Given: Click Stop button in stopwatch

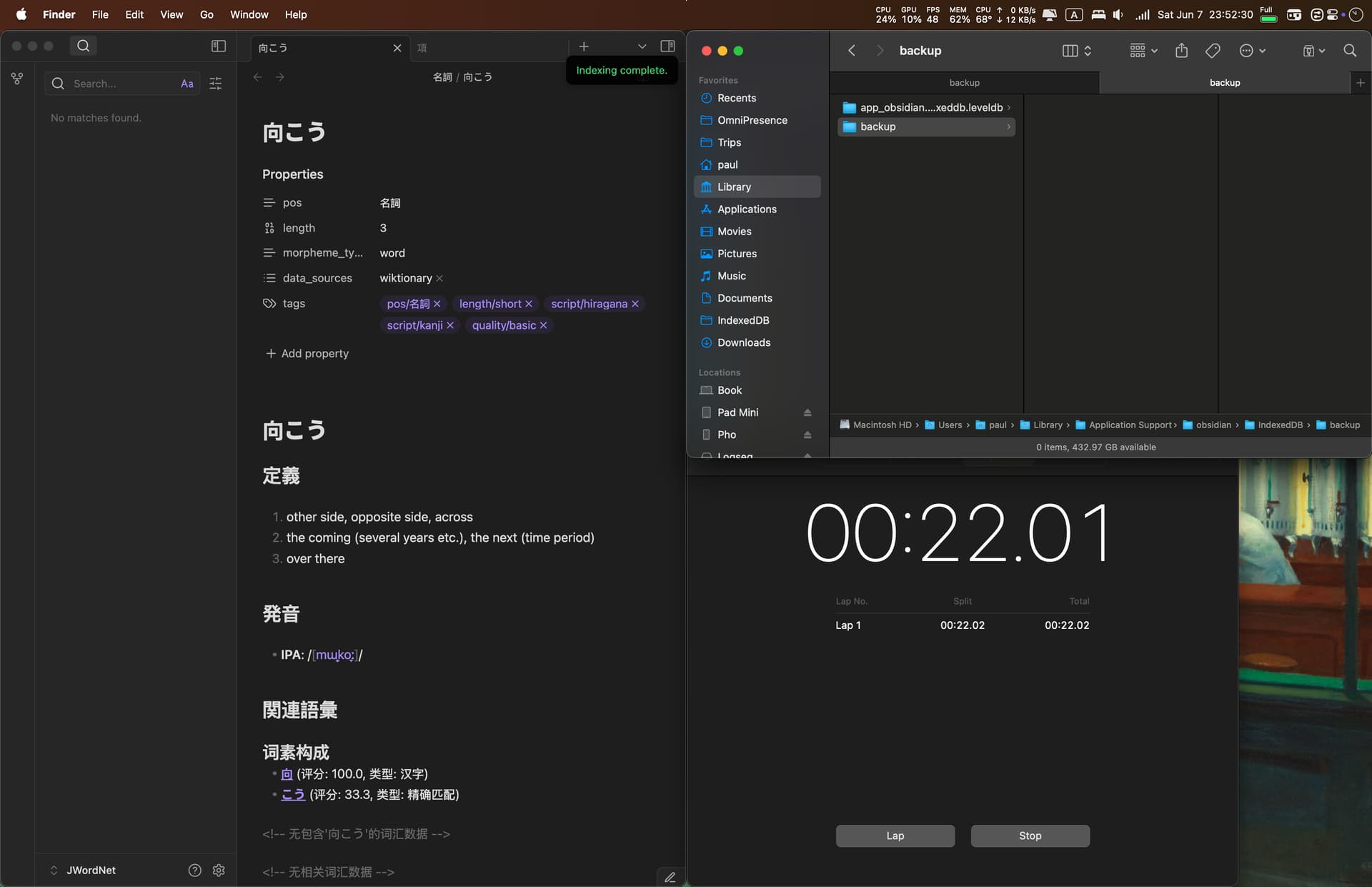Looking at the screenshot, I should [1030, 836].
